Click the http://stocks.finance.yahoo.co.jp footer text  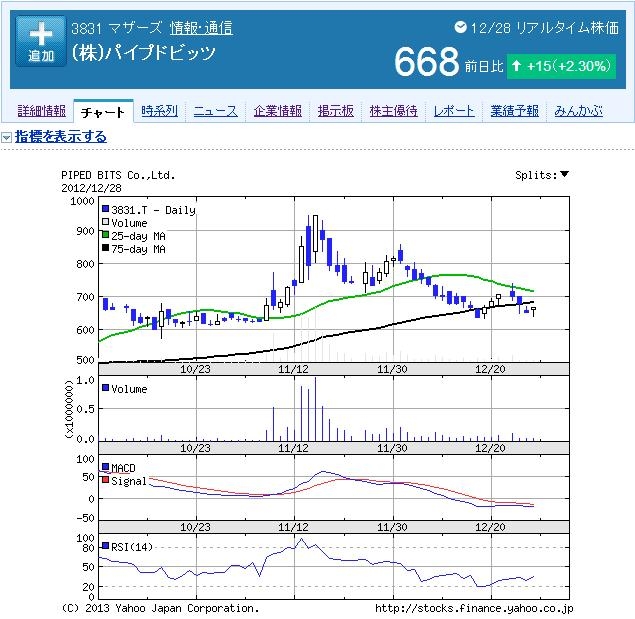(474, 608)
